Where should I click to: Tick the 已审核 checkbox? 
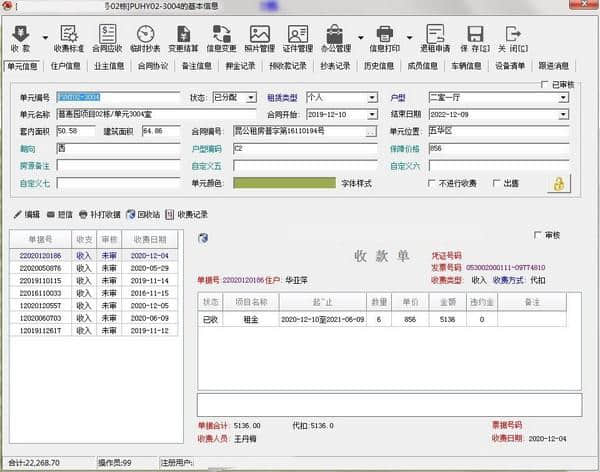point(544,85)
